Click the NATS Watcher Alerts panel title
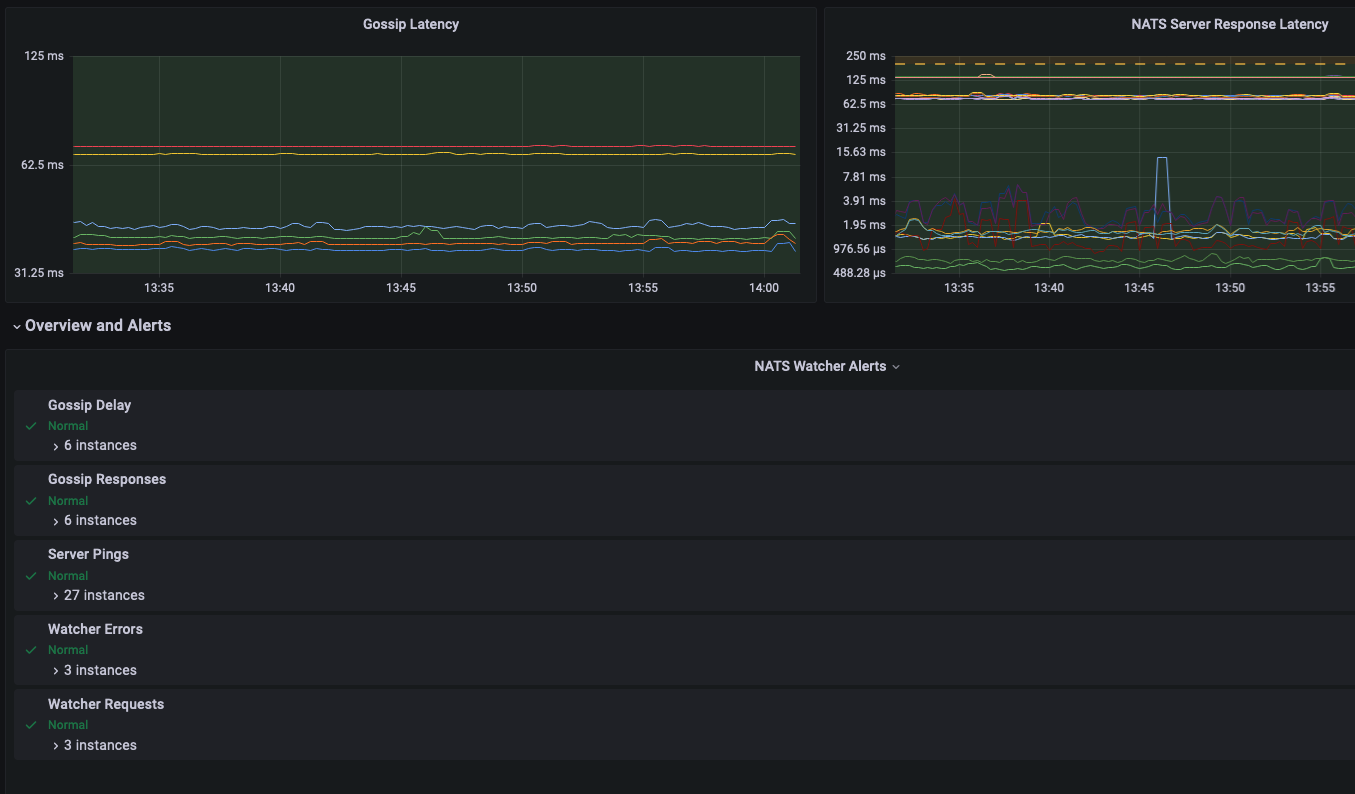1355x794 pixels. [820, 366]
